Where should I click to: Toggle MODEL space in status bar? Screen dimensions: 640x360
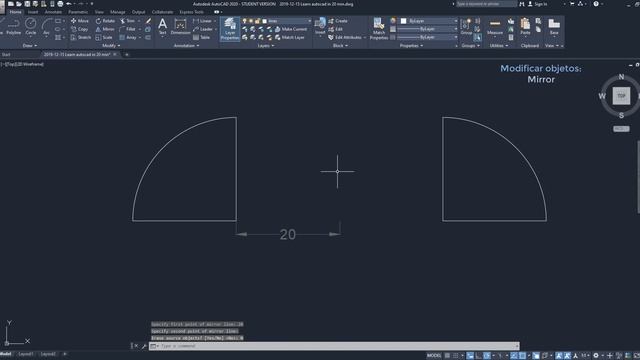(434, 356)
